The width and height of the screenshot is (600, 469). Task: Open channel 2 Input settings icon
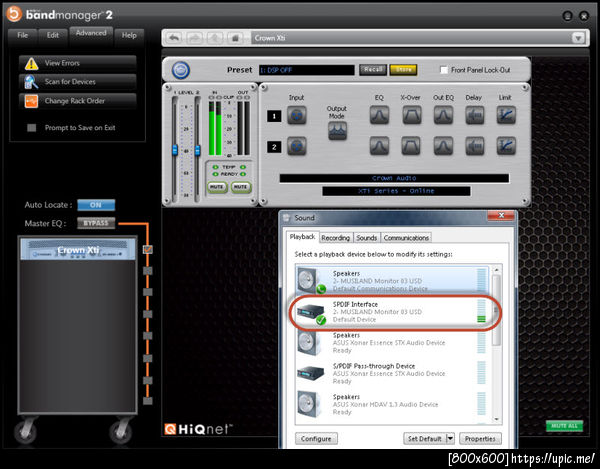(x=297, y=146)
